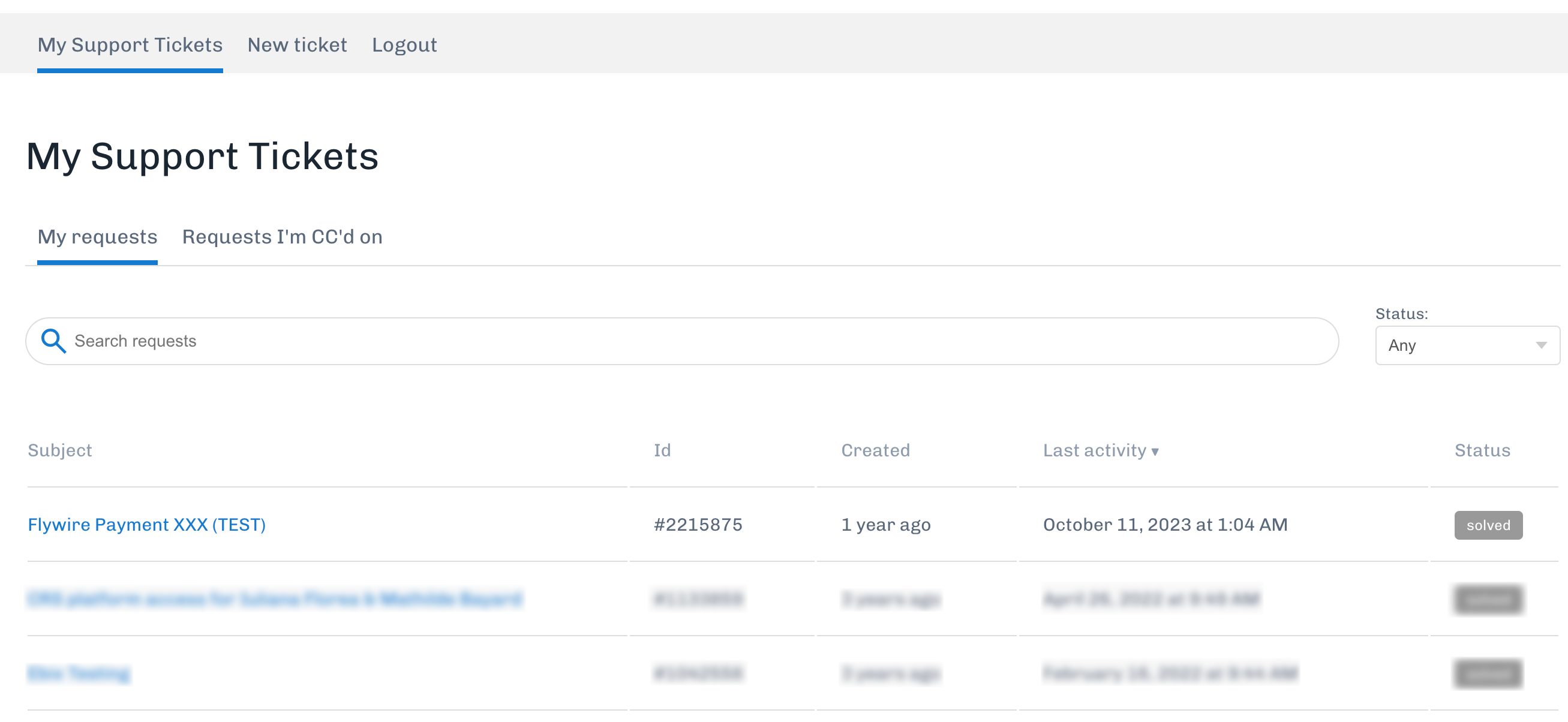Switch to Requests I'm CC'd on tab

[283, 237]
